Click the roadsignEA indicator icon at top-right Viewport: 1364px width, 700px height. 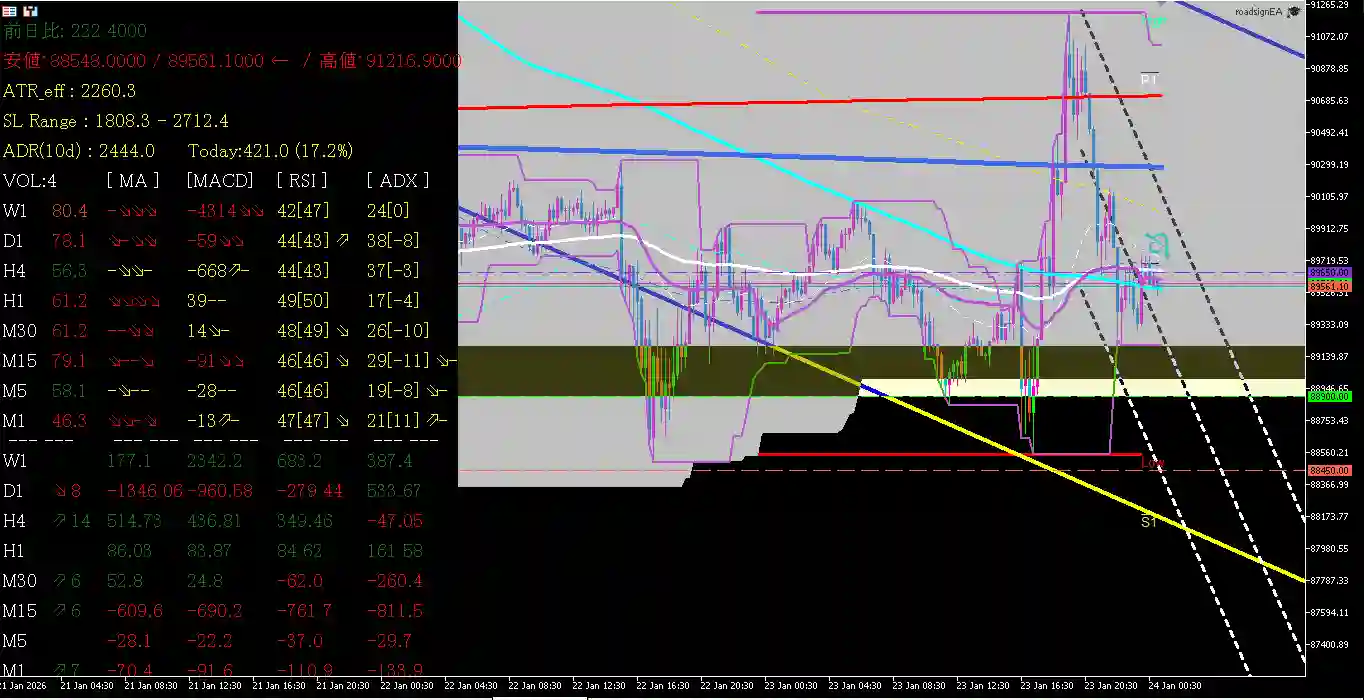point(1293,11)
